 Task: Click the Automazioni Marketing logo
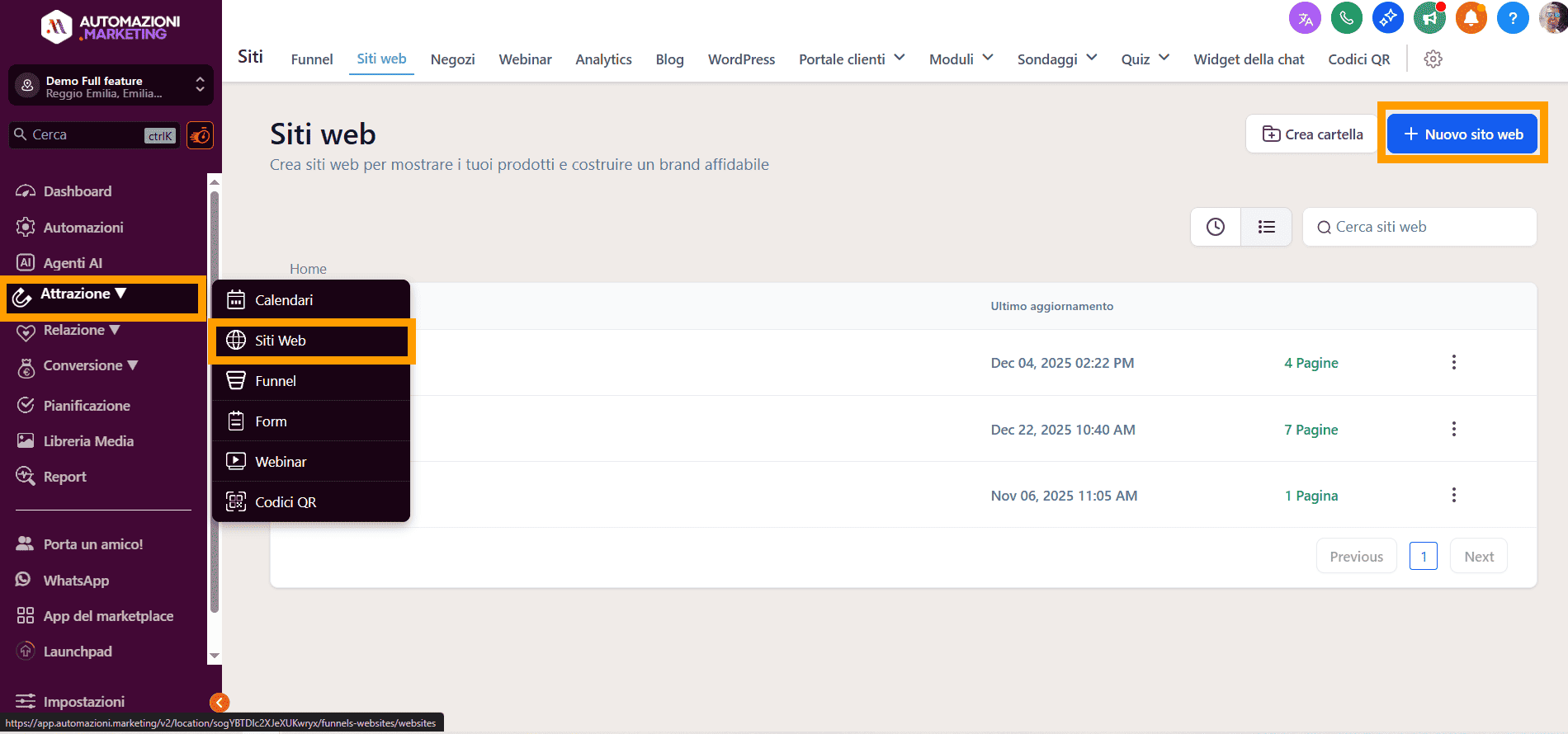coord(111,27)
